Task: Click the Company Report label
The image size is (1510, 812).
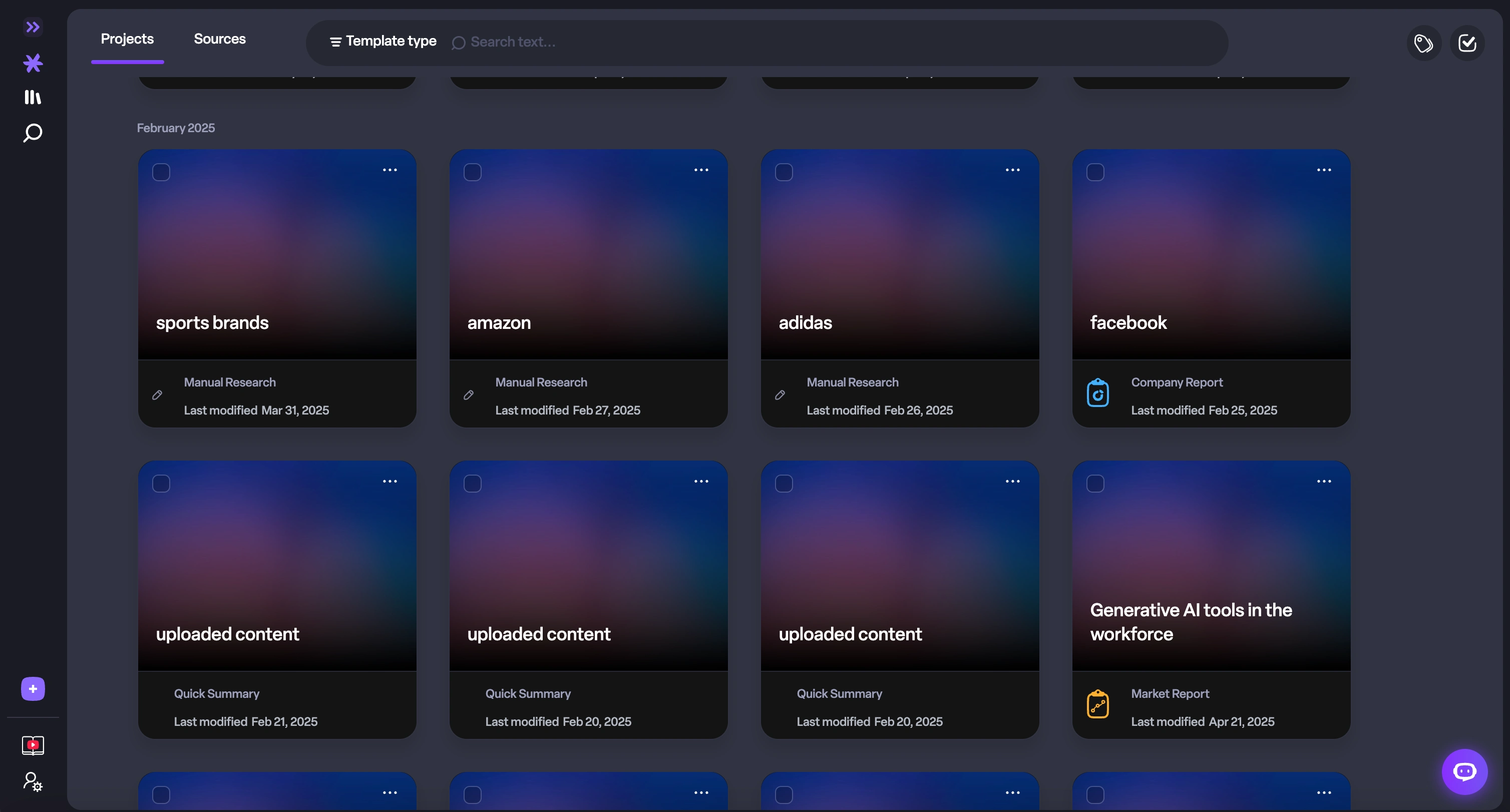Action: (1177, 382)
